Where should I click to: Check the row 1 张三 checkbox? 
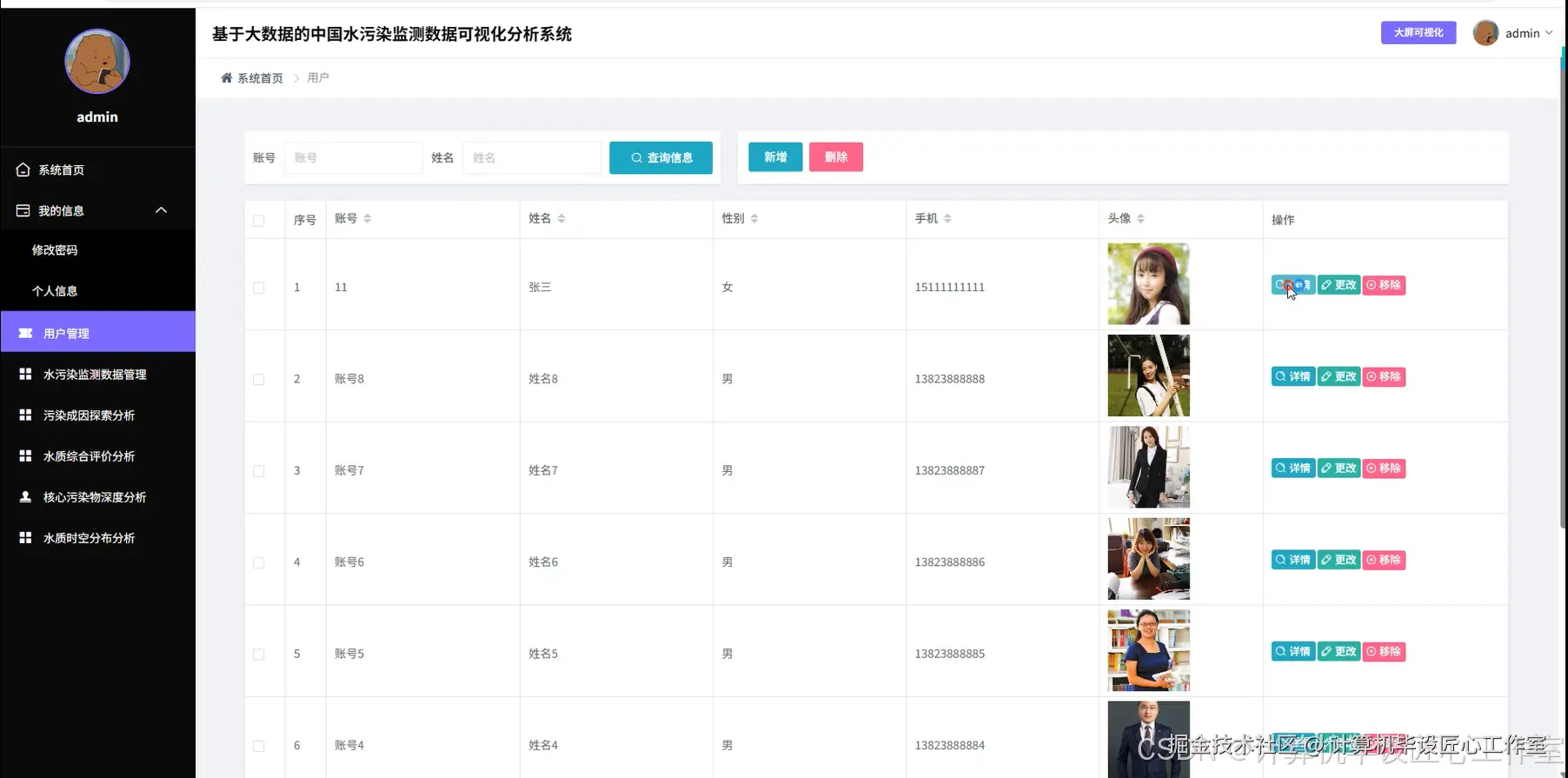point(259,288)
